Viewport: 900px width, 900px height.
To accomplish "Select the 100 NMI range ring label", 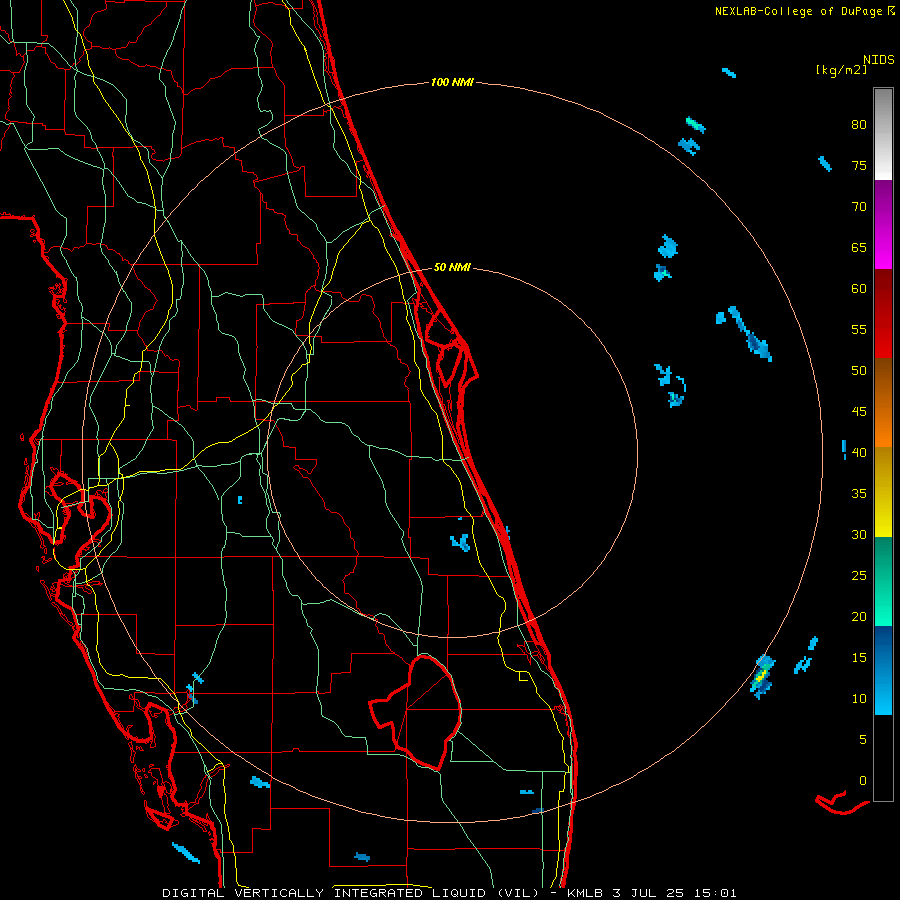I will (452, 83).
